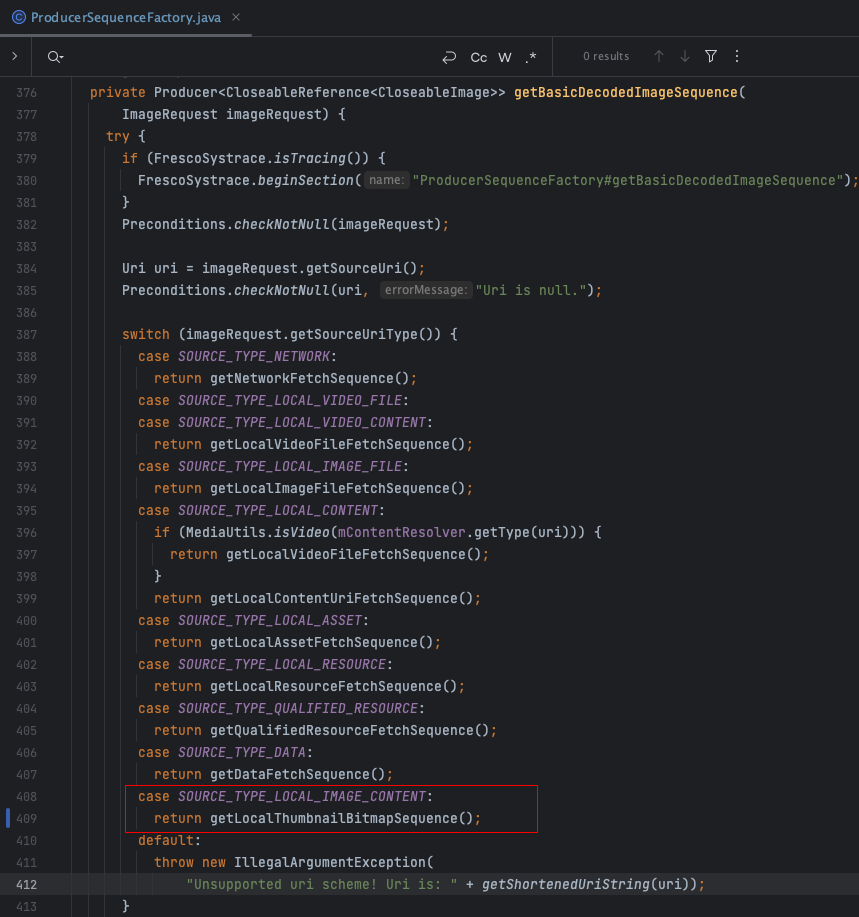Click the class icon on the file tab
This screenshot has height=917, width=859.
(19, 18)
